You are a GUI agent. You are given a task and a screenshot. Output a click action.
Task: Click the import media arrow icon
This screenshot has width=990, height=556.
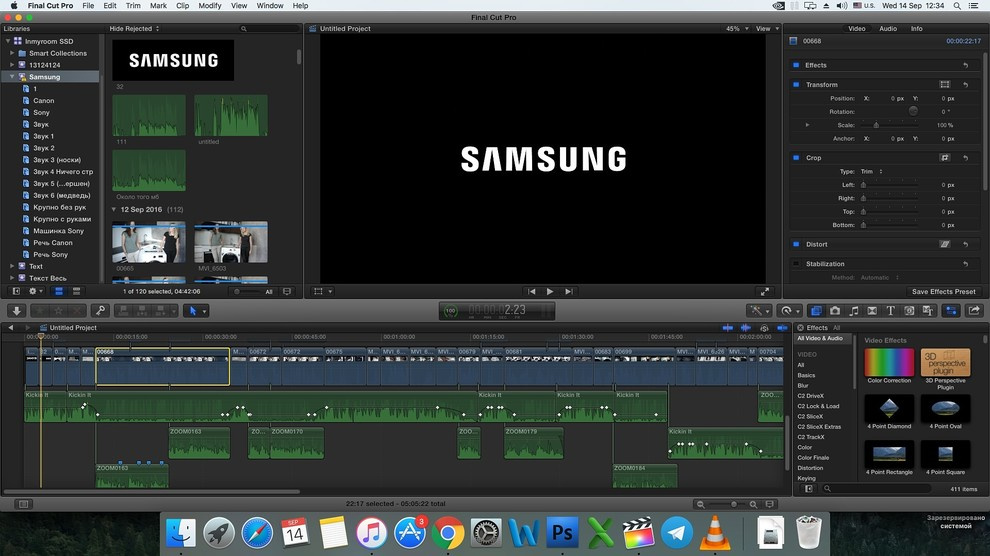pos(17,311)
